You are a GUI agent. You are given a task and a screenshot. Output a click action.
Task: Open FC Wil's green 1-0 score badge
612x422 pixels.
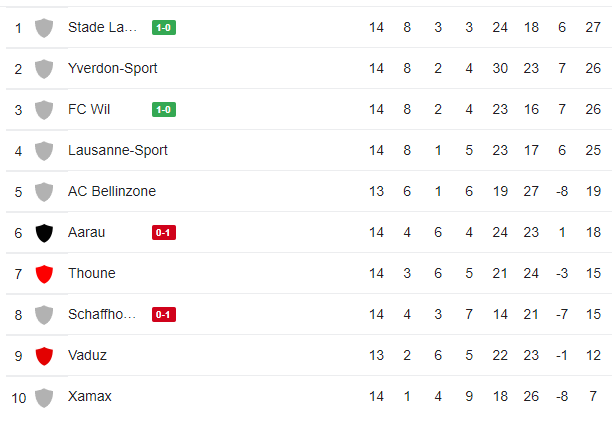tap(163, 110)
